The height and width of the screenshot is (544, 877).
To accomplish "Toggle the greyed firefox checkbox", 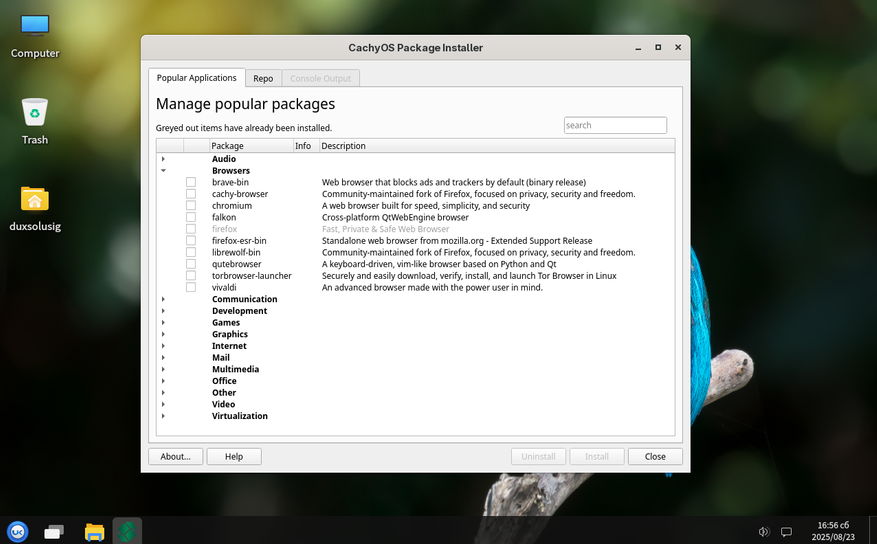I will (x=191, y=229).
